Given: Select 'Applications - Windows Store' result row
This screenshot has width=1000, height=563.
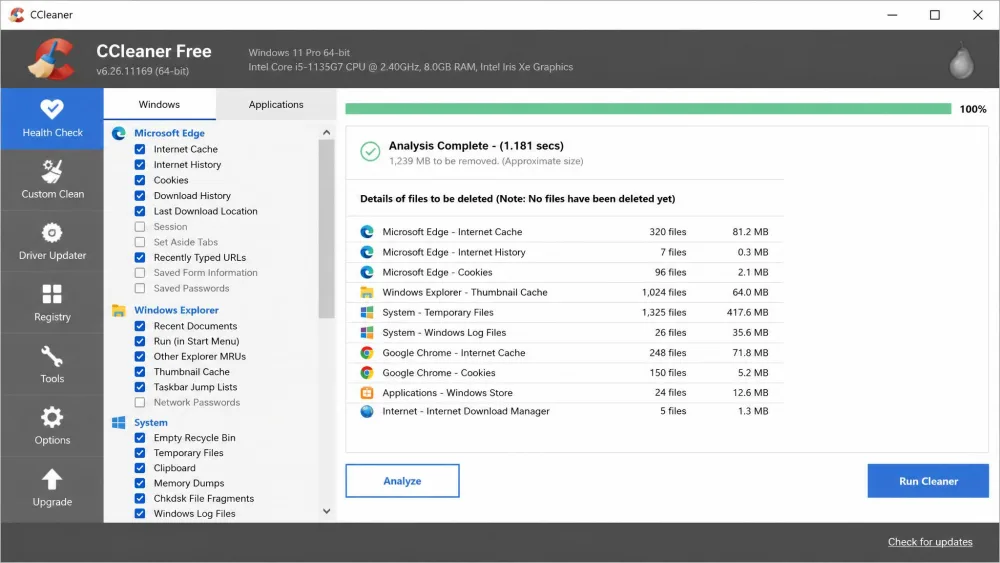Looking at the screenshot, I should click(564, 393).
